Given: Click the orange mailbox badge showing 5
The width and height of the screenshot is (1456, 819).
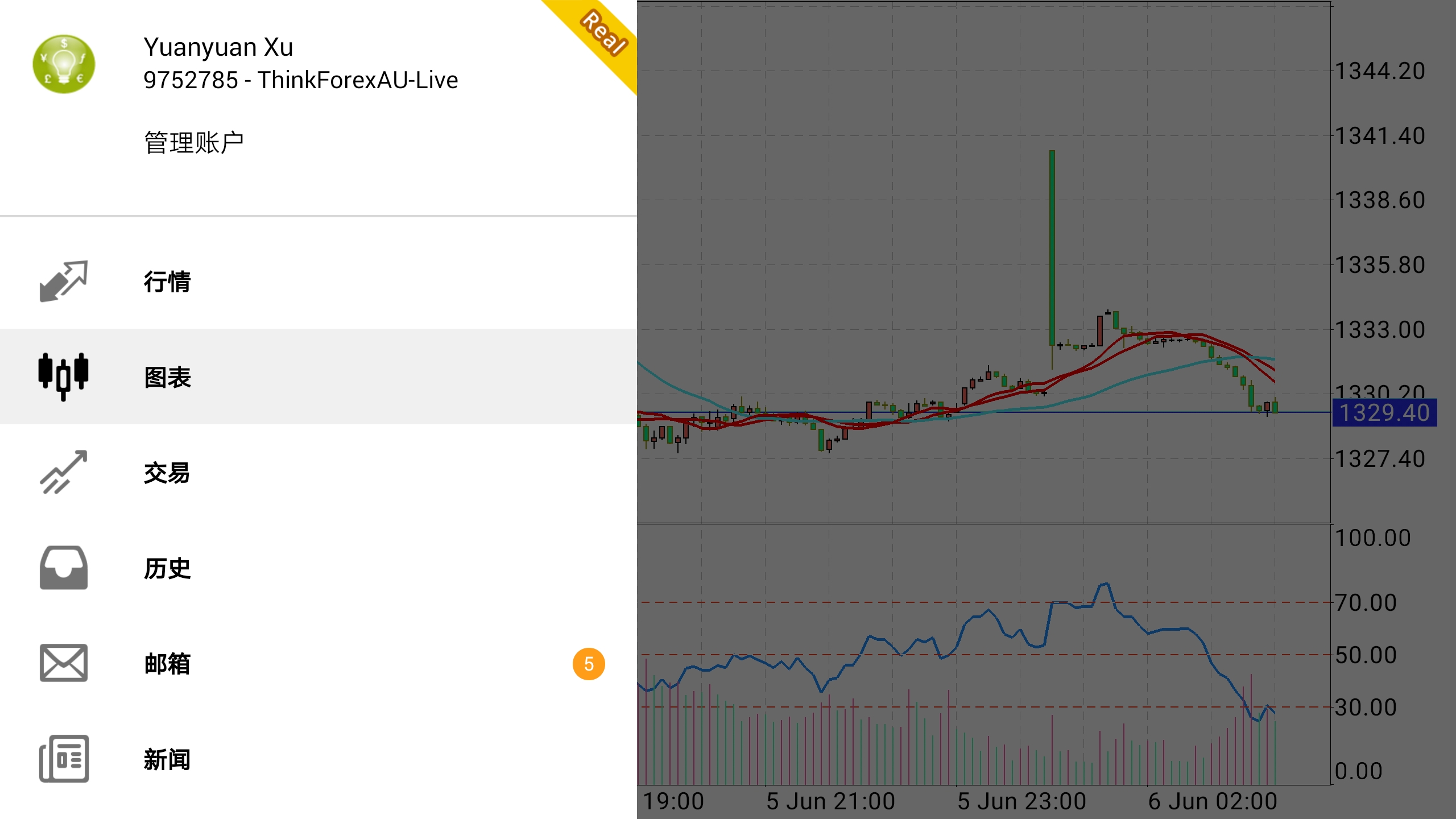Looking at the screenshot, I should coord(589,664).
